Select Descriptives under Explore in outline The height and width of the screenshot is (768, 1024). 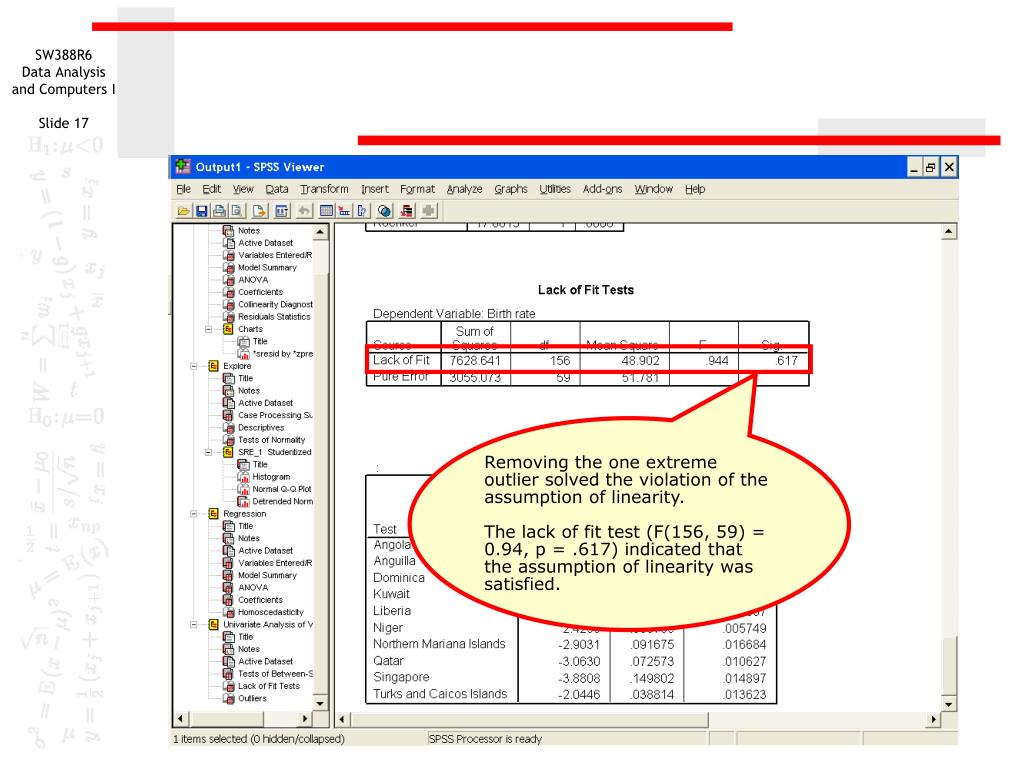(x=261, y=428)
